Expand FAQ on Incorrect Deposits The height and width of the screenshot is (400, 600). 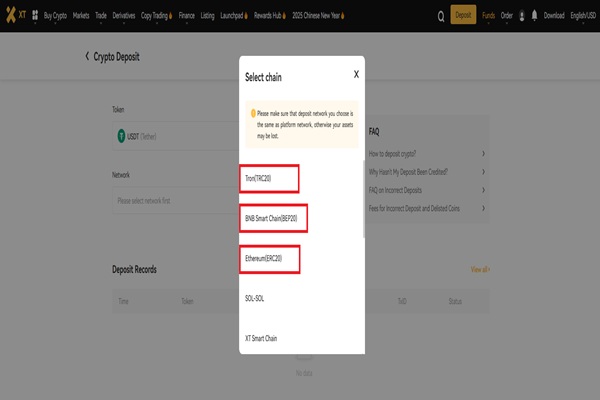pyautogui.click(x=427, y=190)
